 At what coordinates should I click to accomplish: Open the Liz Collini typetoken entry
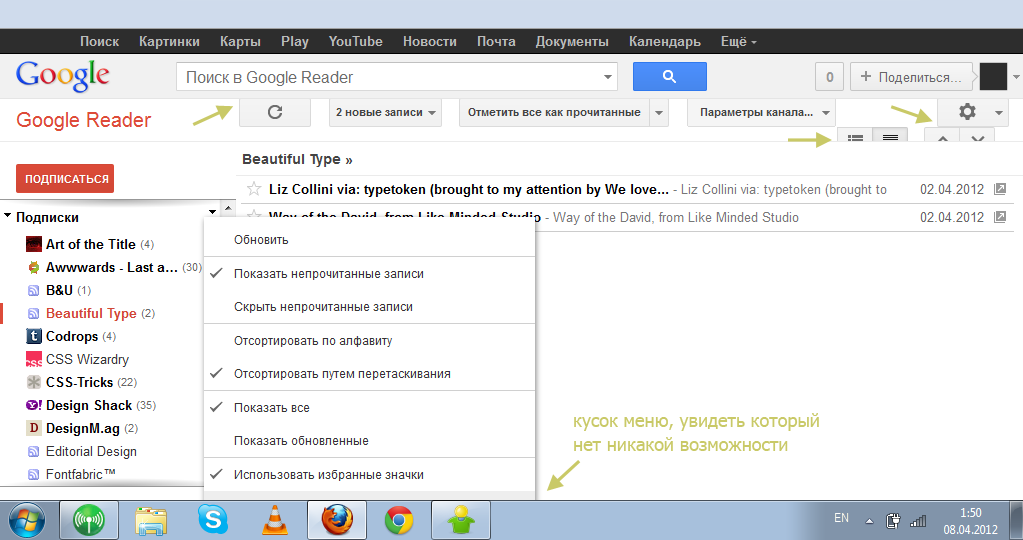468,189
